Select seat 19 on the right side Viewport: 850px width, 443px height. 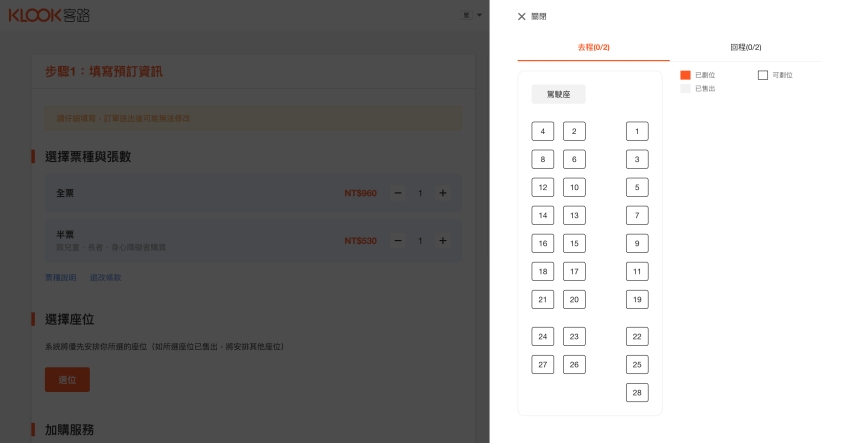(x=637, y=299)
